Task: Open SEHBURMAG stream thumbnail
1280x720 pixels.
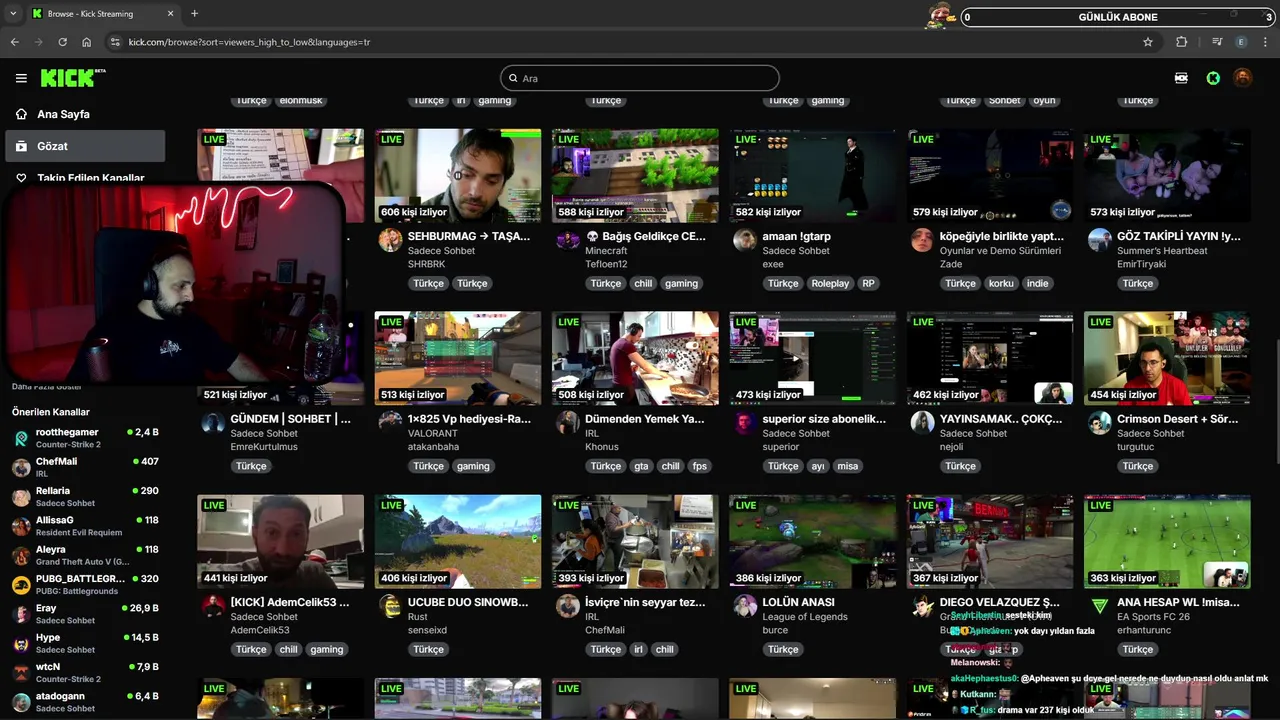Action: click(458, 175)
